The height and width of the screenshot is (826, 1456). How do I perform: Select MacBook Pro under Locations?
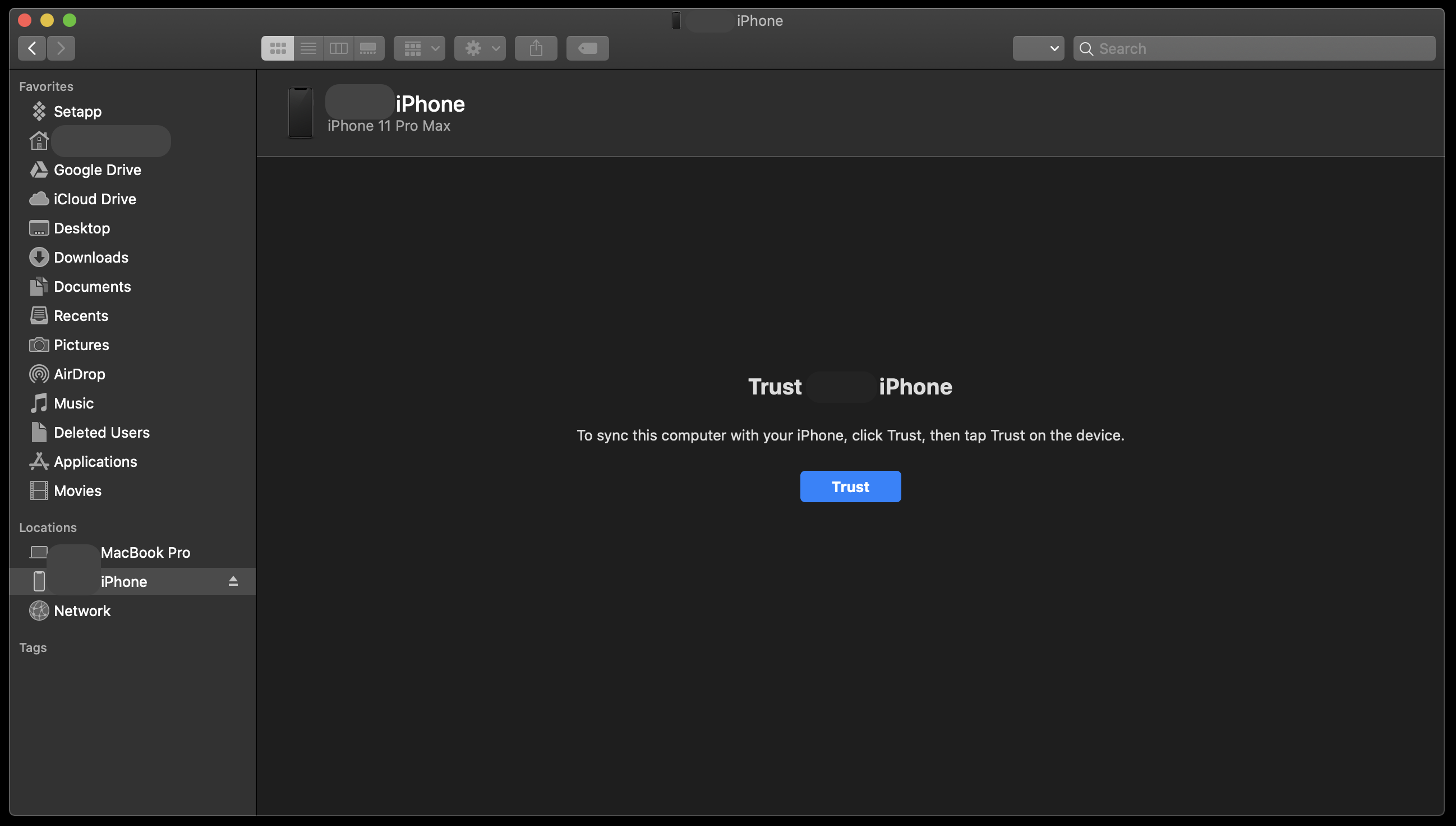tap(132, 553)
